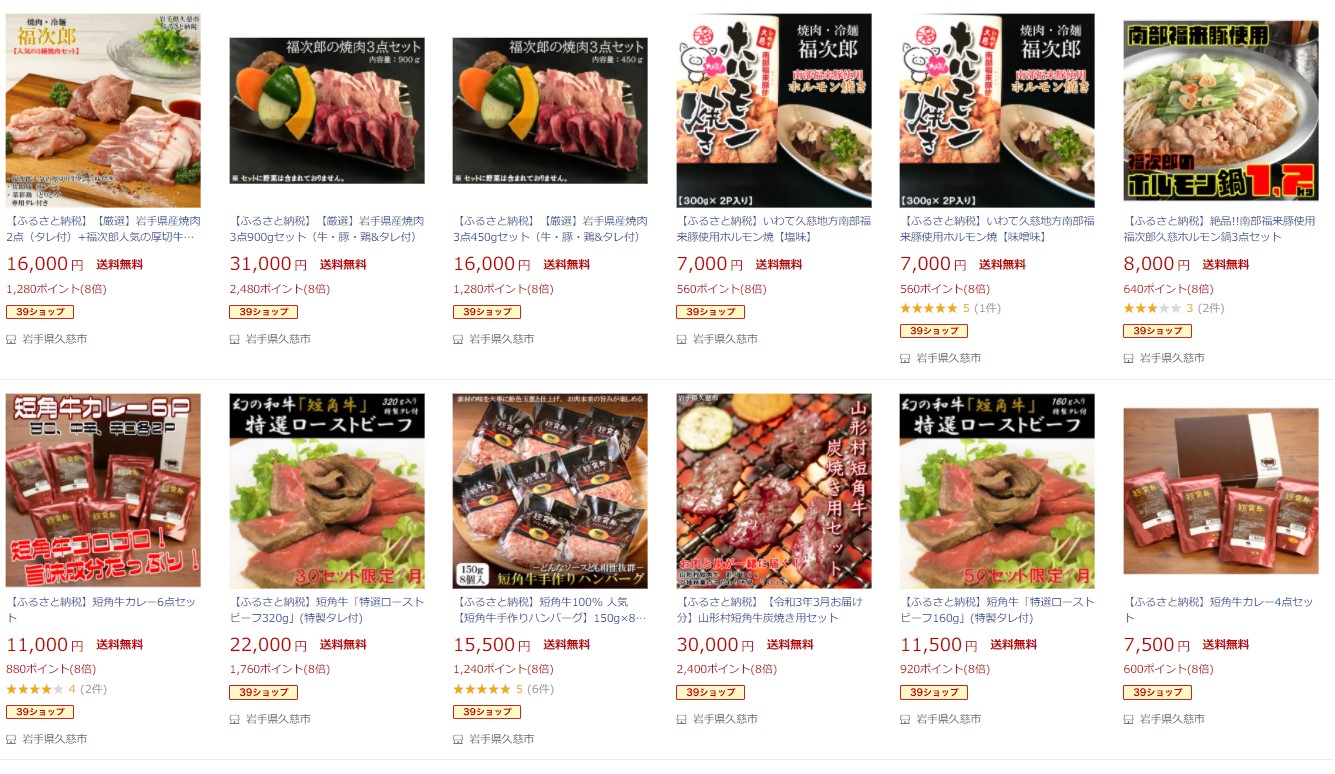Viewport: 1335px width, 774px height.
Task: Click the shop icon beside 岩手県久慈市 under ホルモン鍋
Action: [x=1129, y=358]
